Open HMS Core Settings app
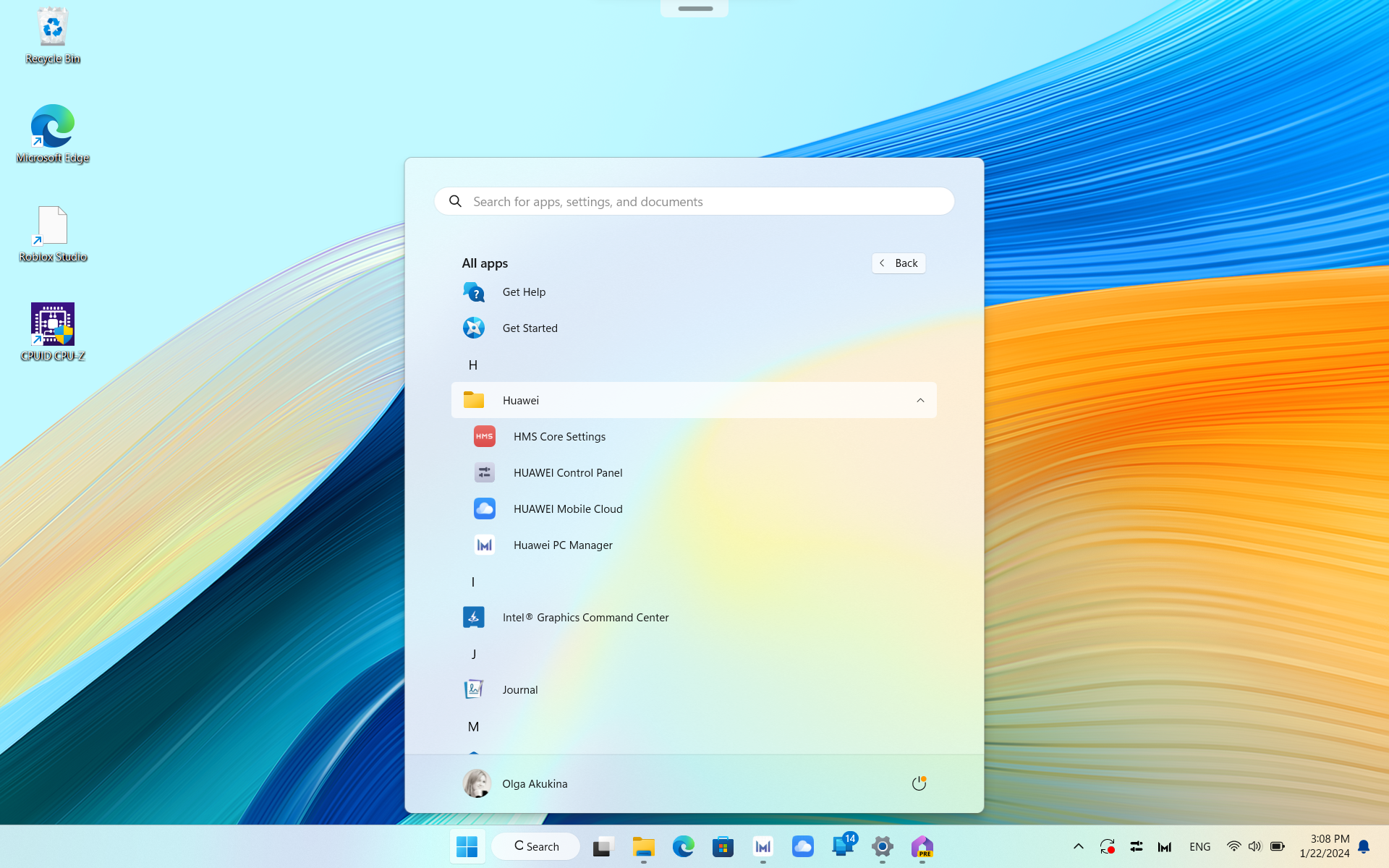This screenshot has width=1389, height=868. 694,436
